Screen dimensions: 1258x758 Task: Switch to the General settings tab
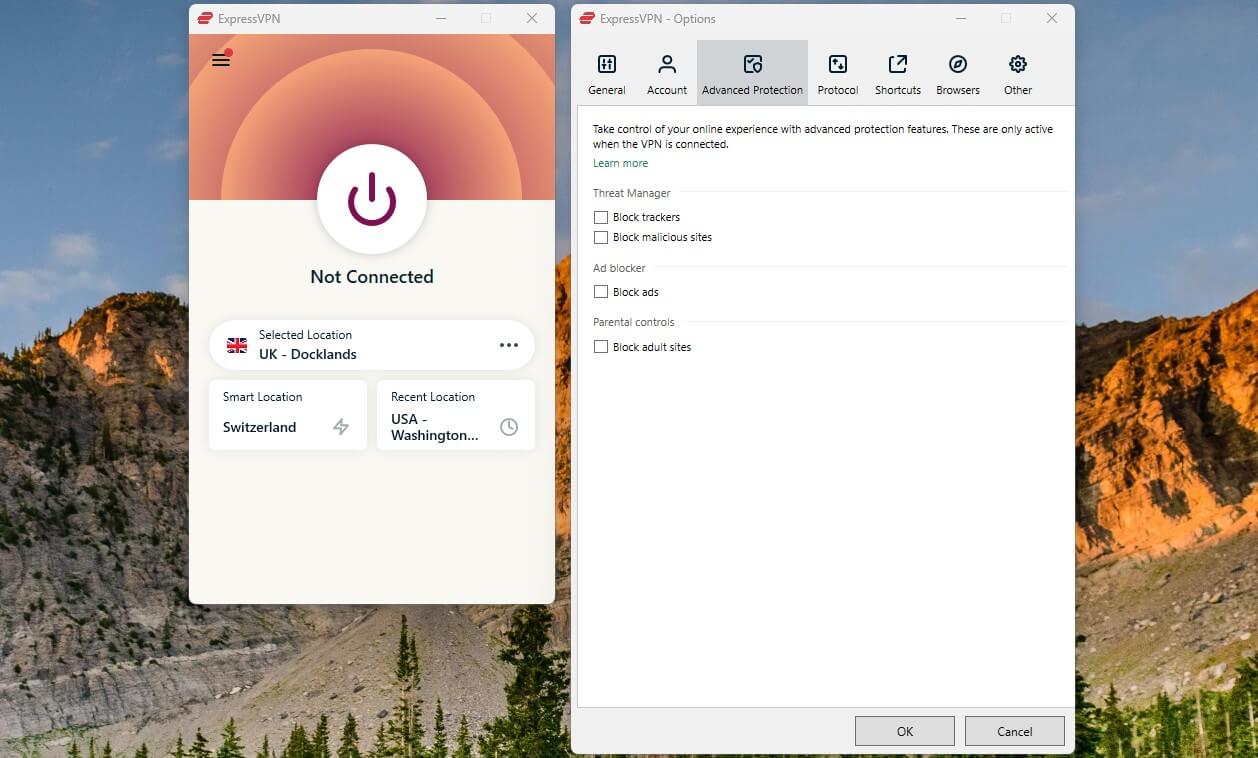(x=606, y=71)
